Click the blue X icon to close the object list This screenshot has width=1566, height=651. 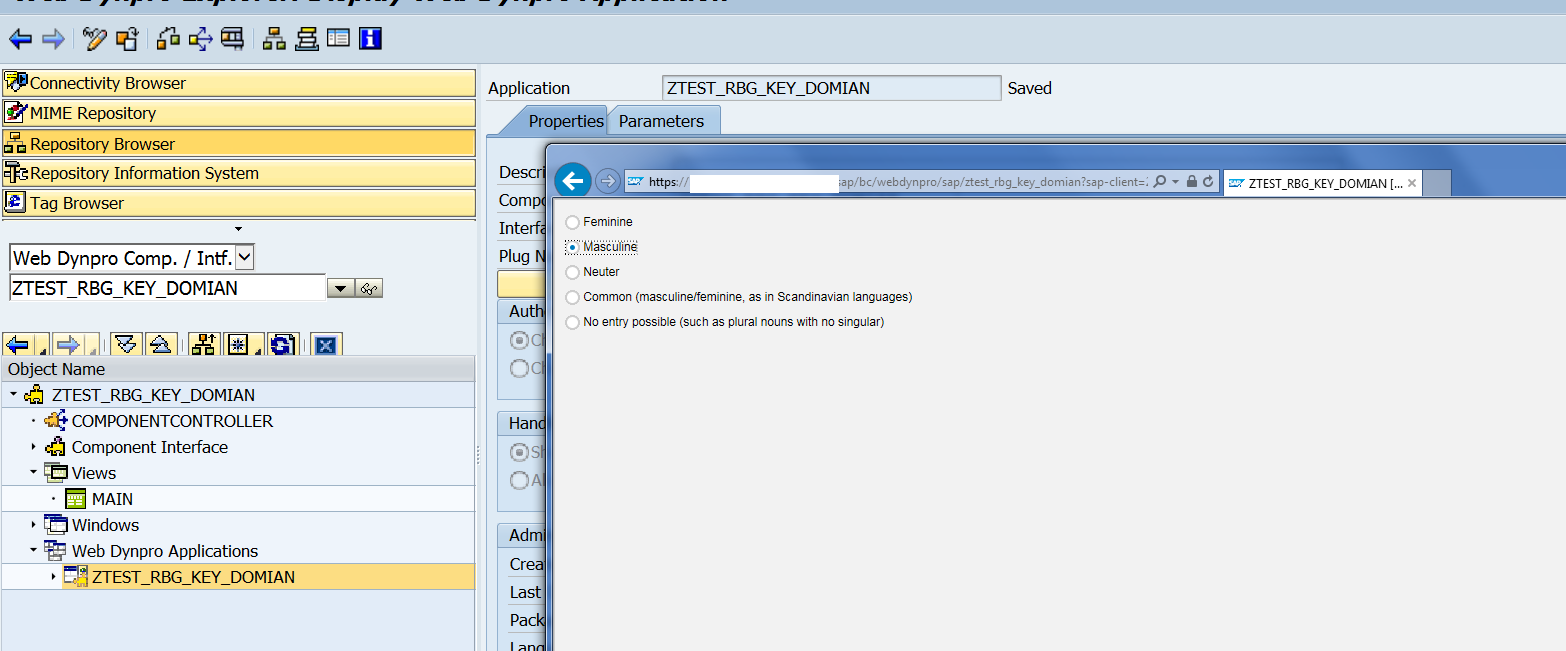point(325,345)
